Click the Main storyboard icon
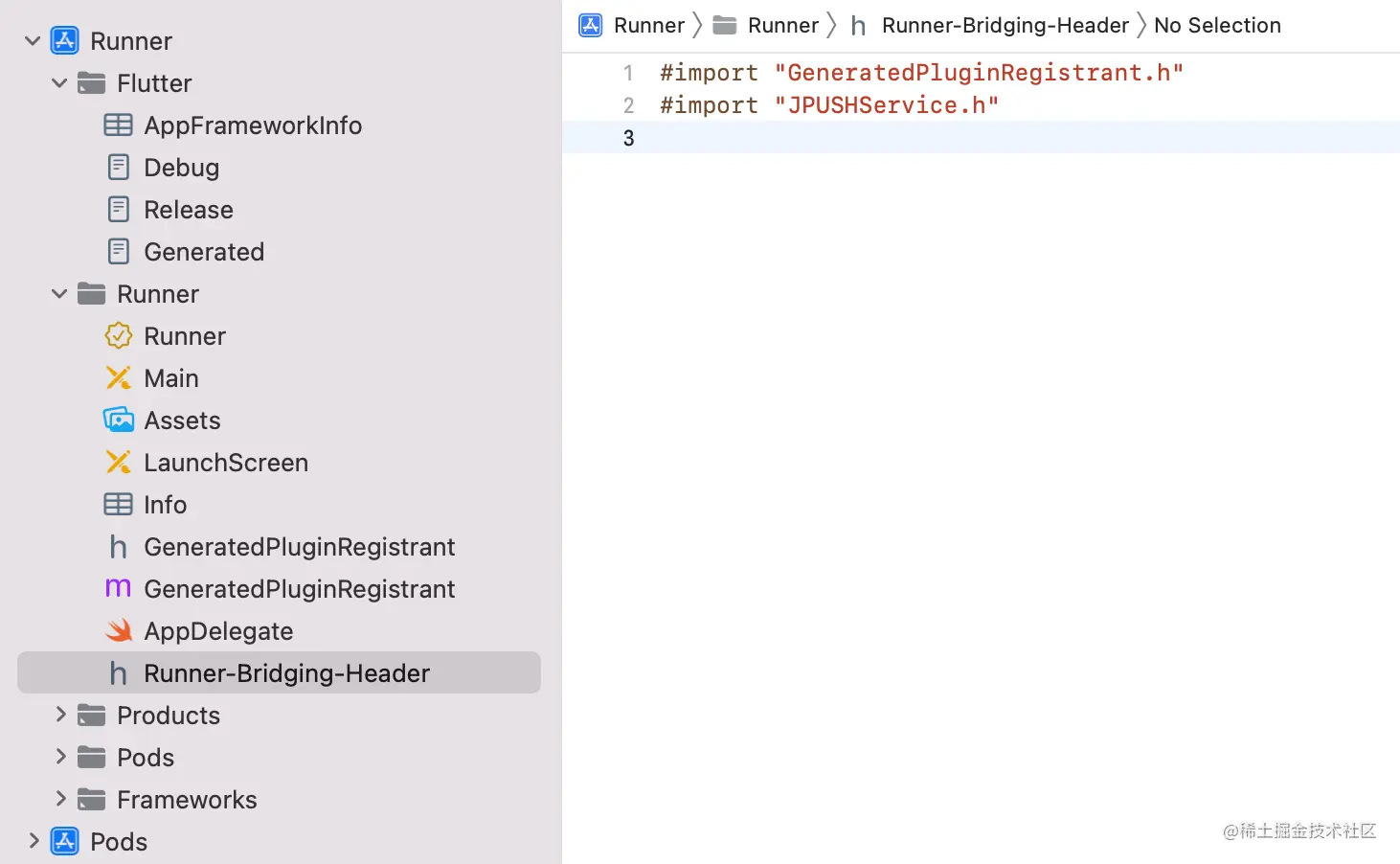 118,377
